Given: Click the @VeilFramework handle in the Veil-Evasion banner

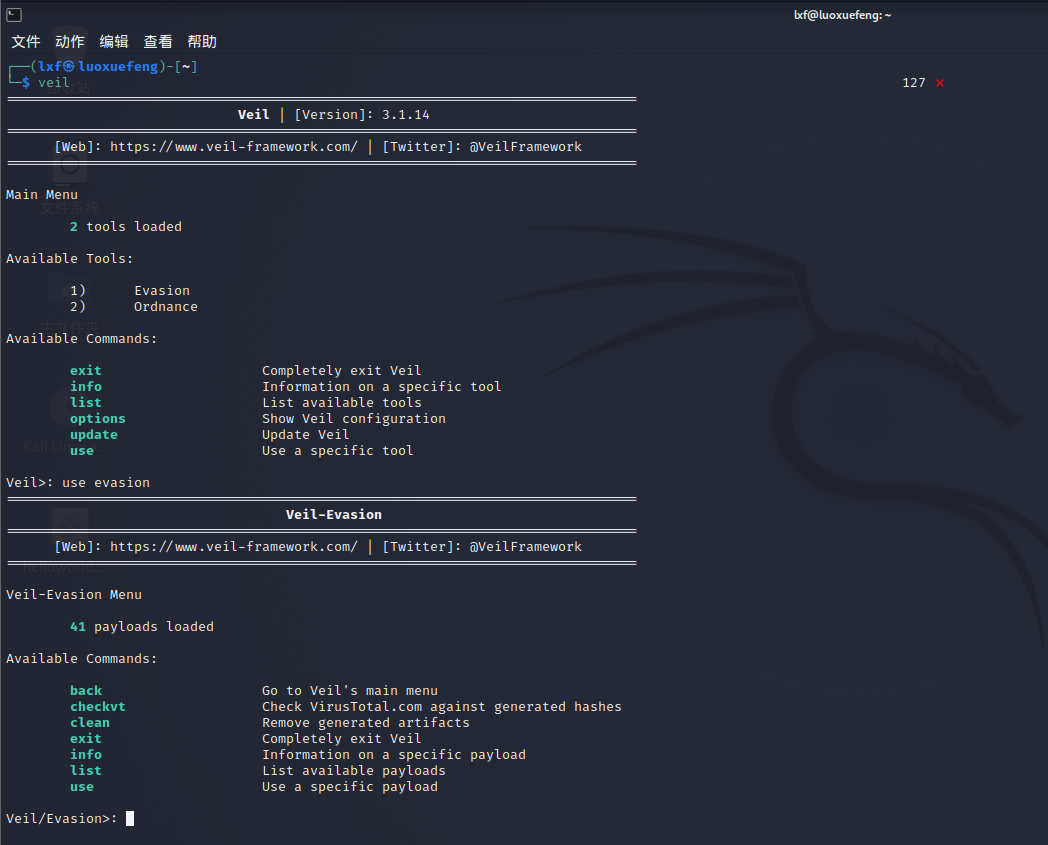Looking at the screenshot, I should pyautogui.click(x=525, y=547).
